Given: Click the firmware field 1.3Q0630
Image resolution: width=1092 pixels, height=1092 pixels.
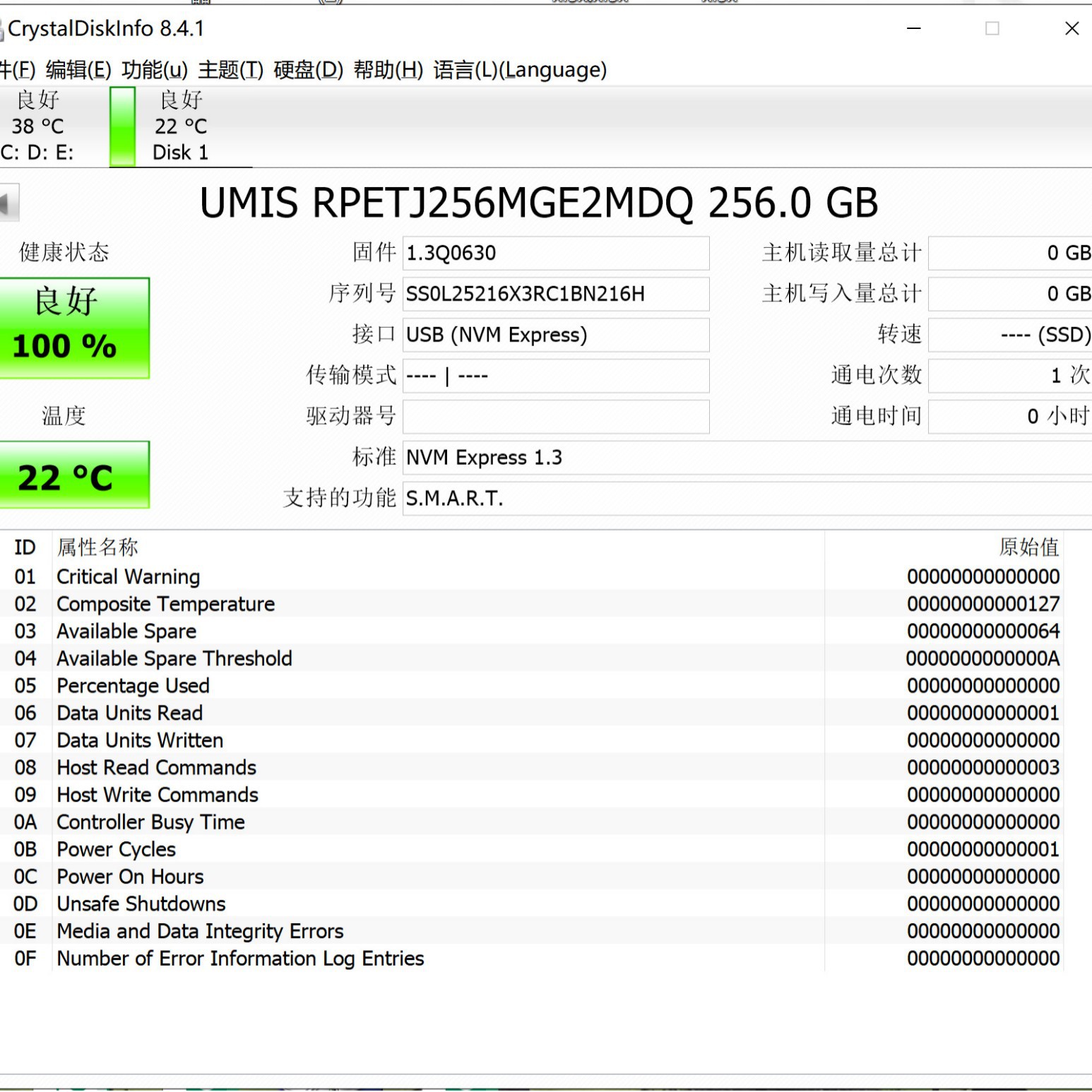Looking at the screenshot, I should tap(556, 253).
